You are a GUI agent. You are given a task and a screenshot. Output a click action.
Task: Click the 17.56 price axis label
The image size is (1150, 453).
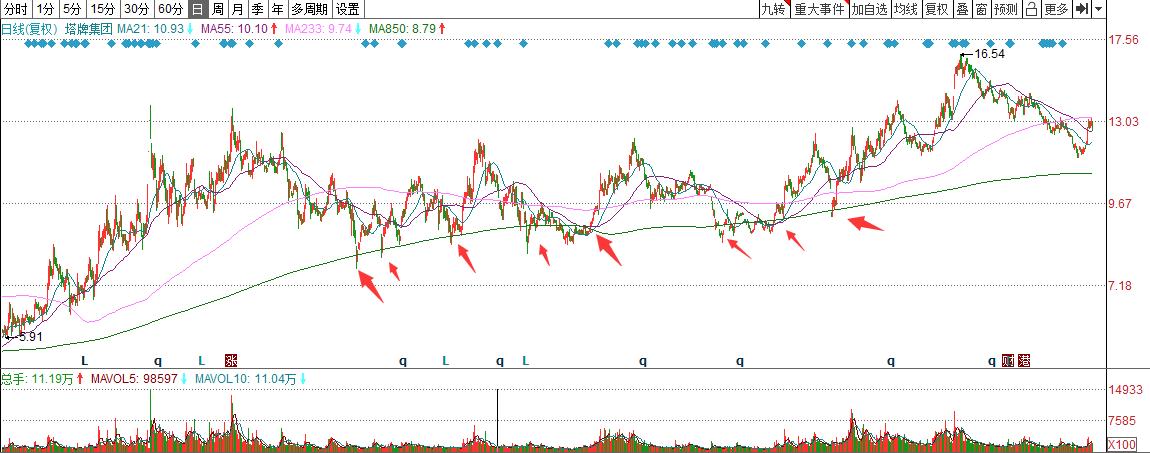[x=1122, y=40]
